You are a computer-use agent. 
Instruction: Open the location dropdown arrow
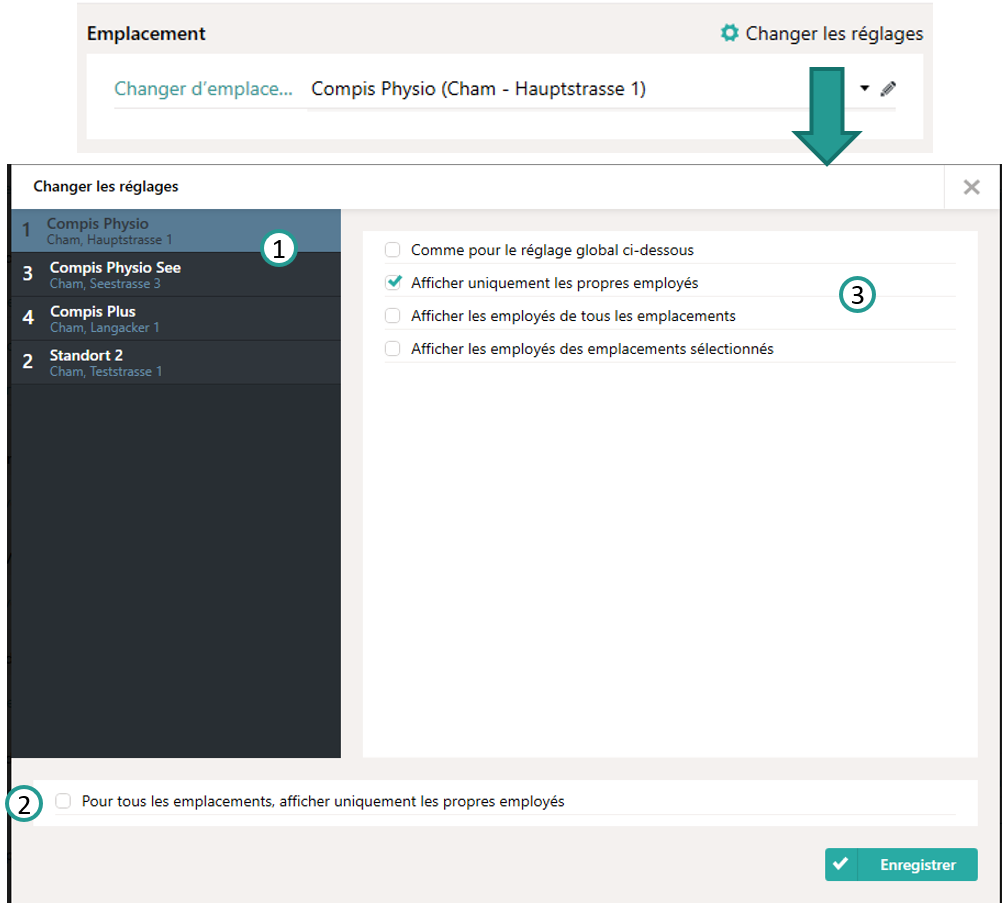pos(865,89)
